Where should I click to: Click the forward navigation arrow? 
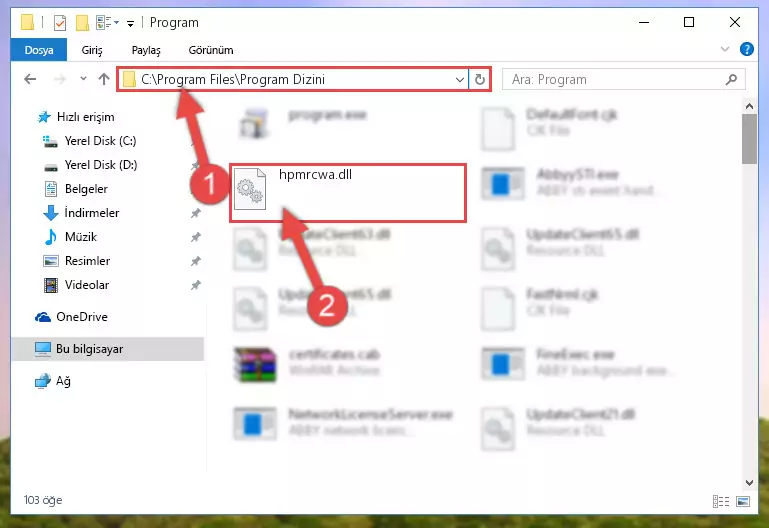point(60,79)
